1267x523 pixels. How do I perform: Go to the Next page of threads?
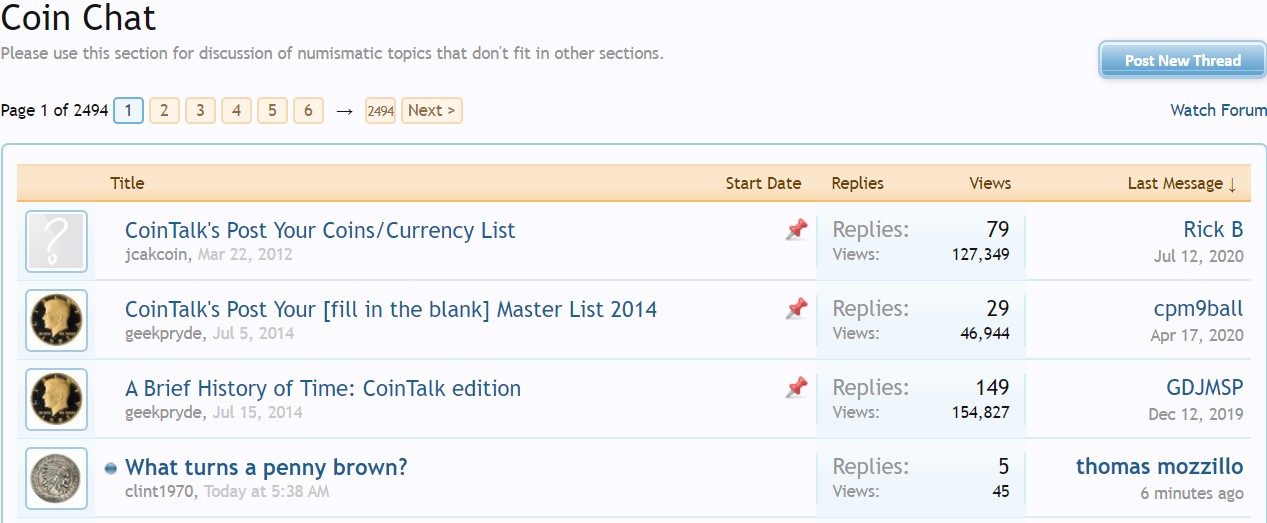click(x=431, y=110)
